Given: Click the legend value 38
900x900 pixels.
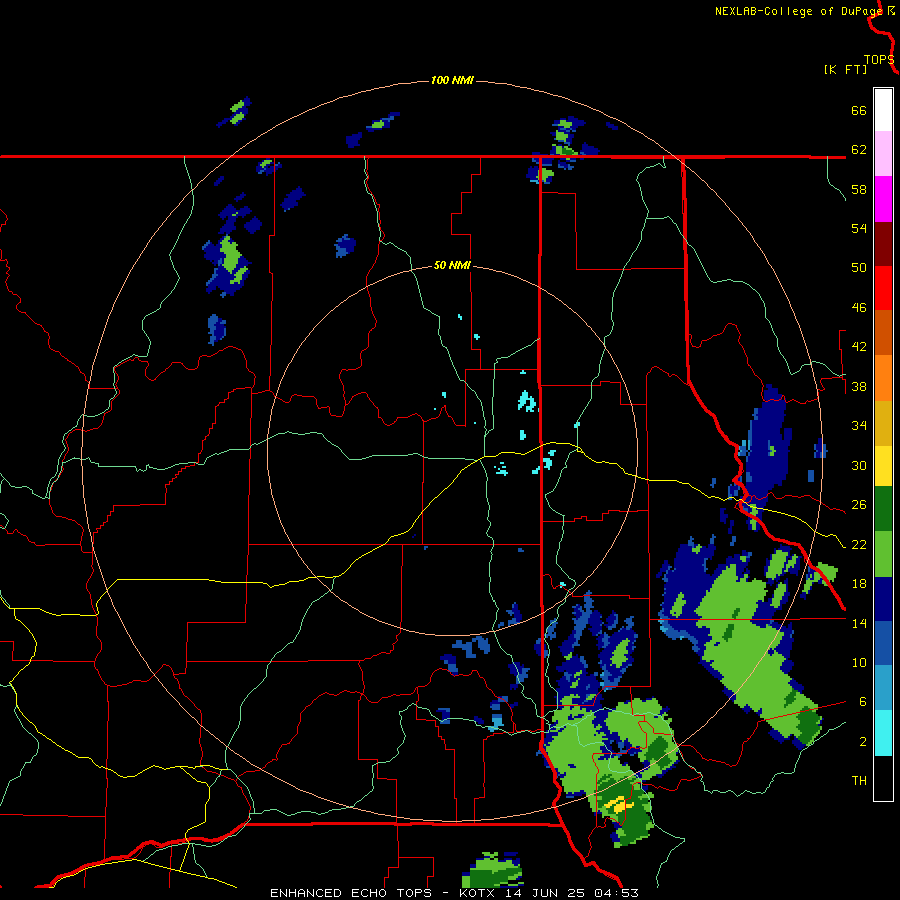Looking at the screenshot, I should pyautogui.click(x=859, y=386).
